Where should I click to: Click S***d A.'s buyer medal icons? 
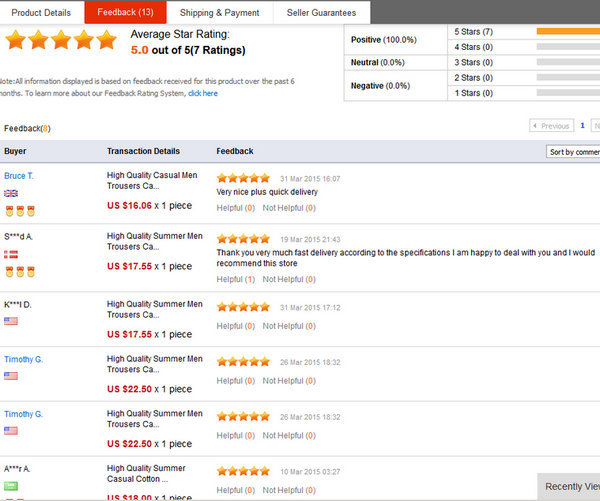click(x=17, y=271)
